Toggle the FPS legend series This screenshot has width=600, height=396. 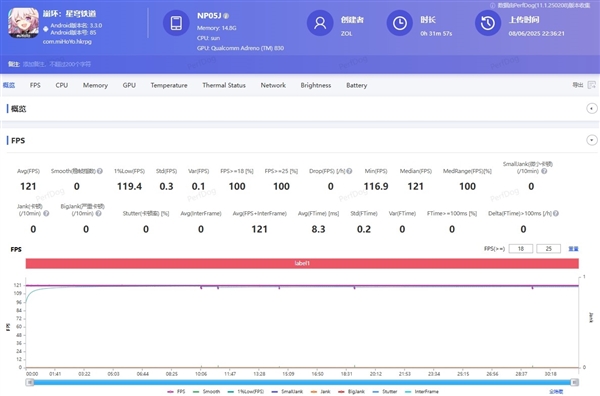click(176, 391)
